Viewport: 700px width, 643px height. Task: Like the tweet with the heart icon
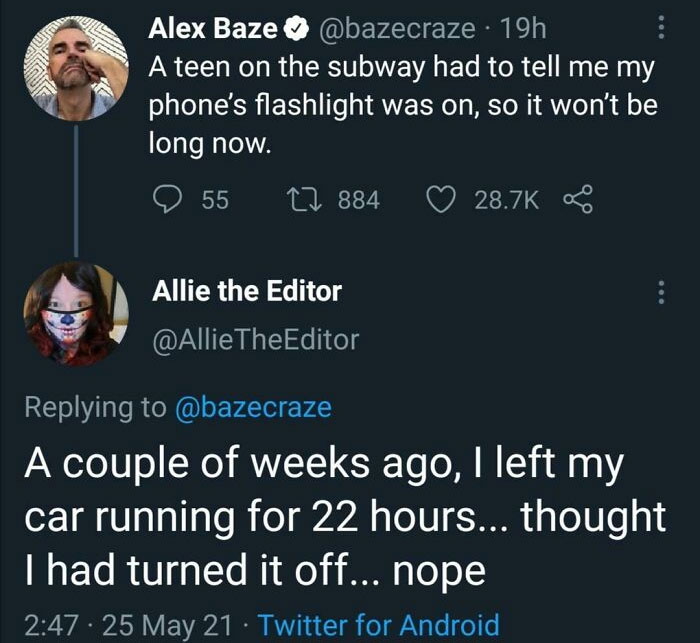click(439, 200)
